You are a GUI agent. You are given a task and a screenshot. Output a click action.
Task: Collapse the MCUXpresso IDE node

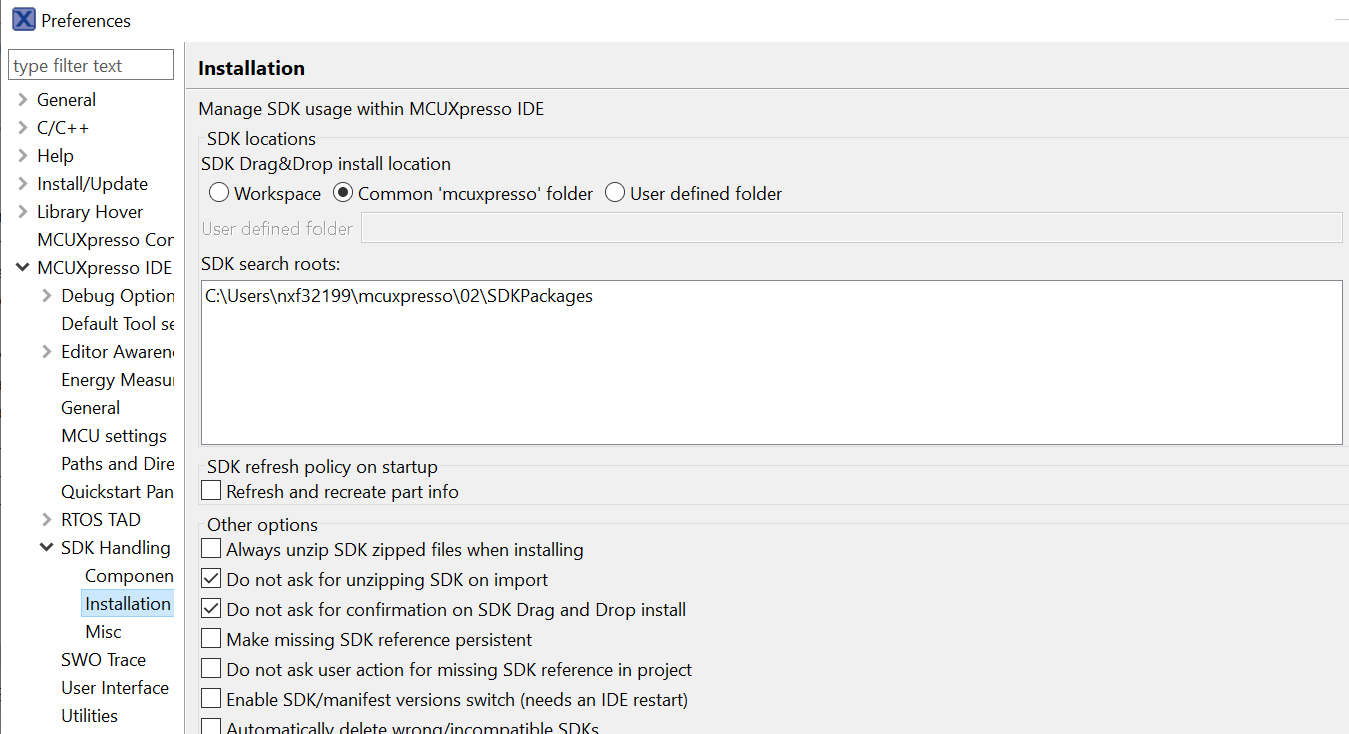tap(21, 267)
